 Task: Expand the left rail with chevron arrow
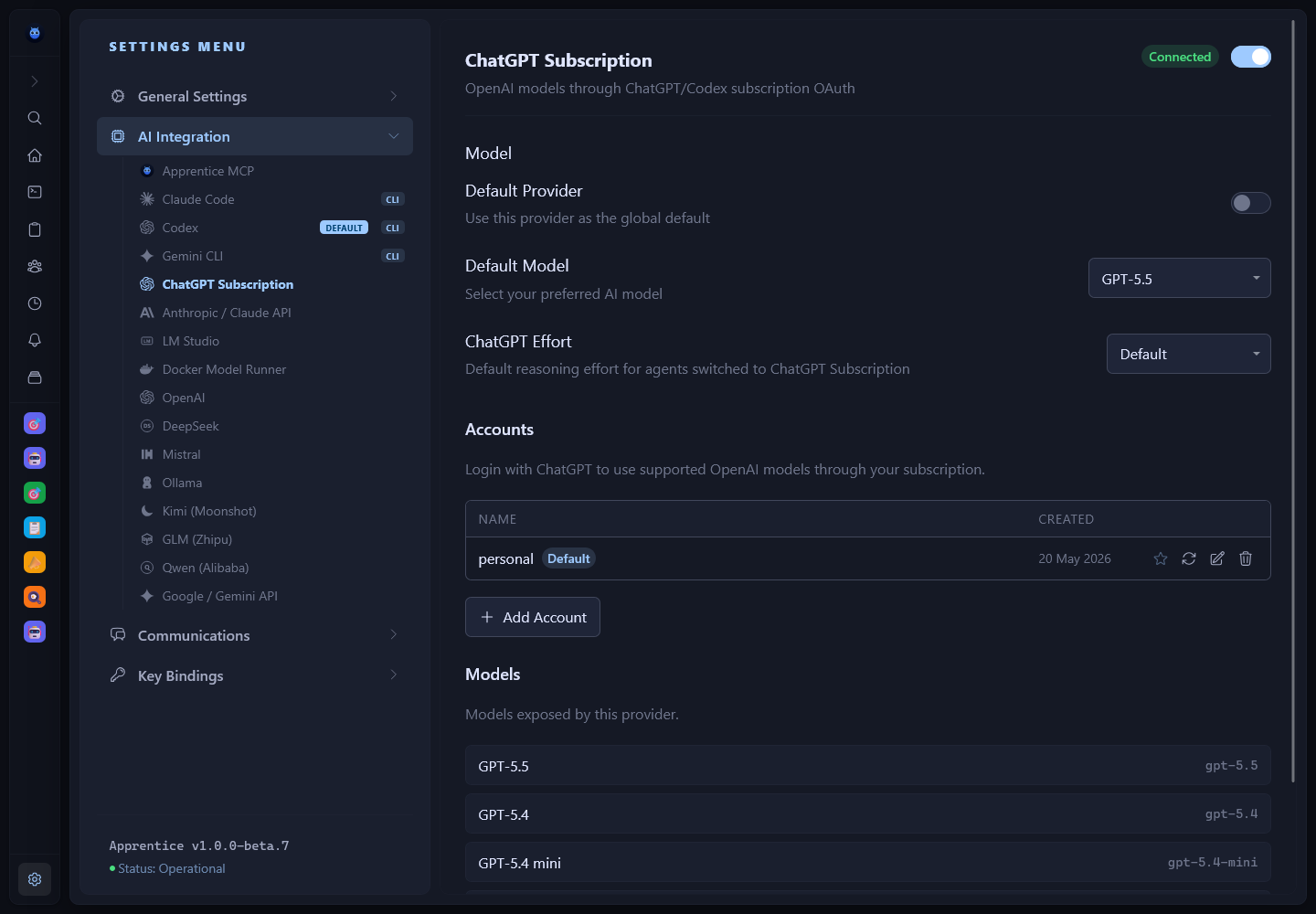(35, 81)
